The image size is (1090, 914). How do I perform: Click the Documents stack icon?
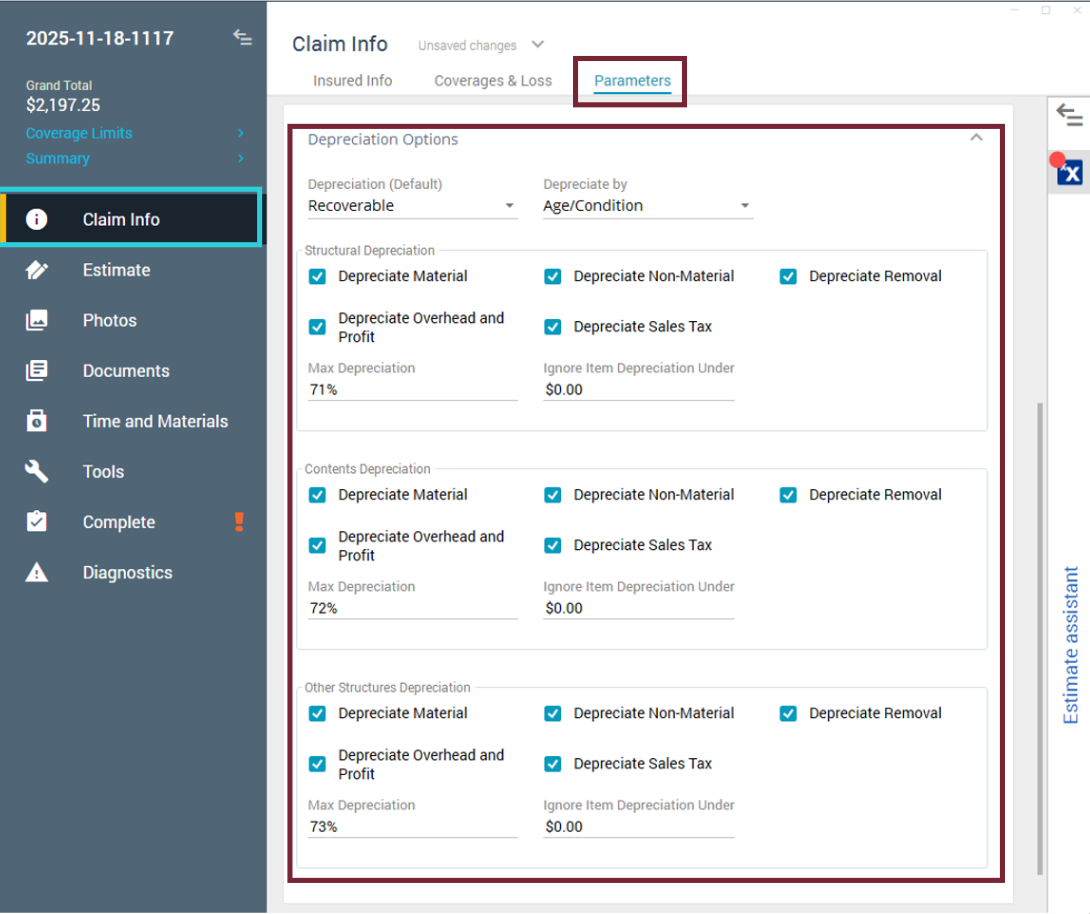click(x=37, y=371)
